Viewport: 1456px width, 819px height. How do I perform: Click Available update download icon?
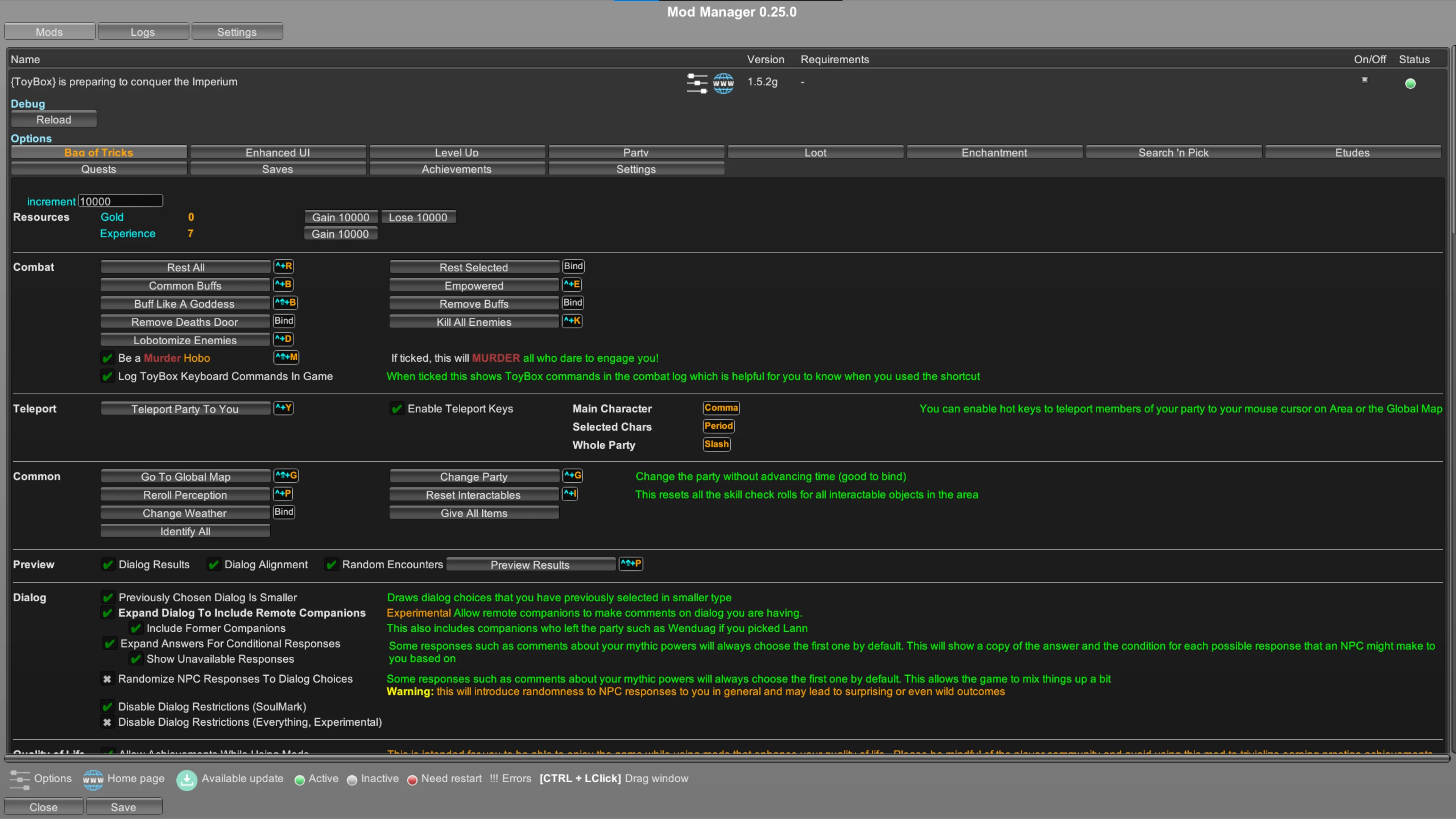[187, 780]
